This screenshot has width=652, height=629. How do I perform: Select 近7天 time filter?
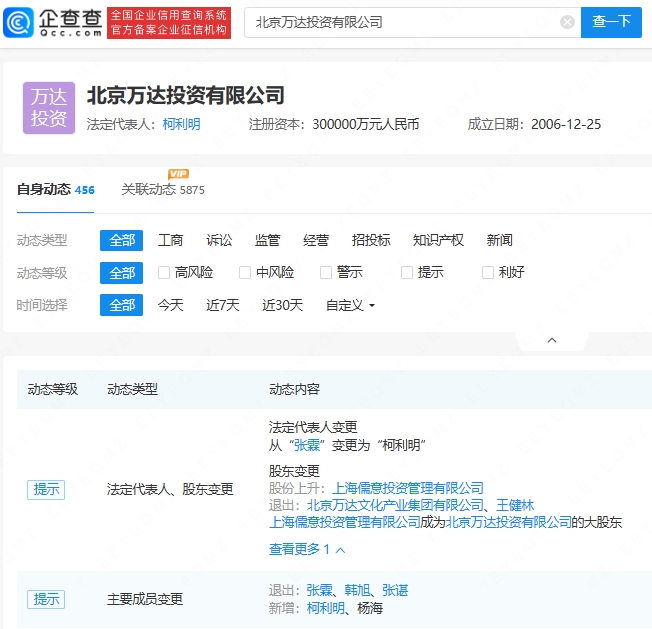point(222,305)
